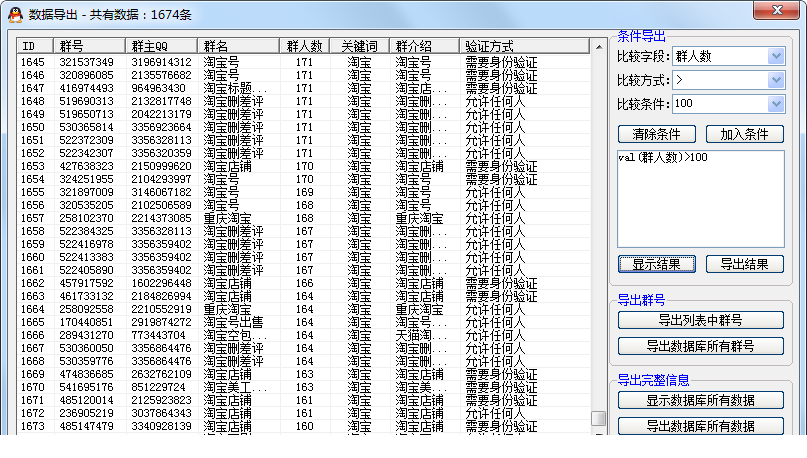Click group number 522372309

(x=86, y=140)
